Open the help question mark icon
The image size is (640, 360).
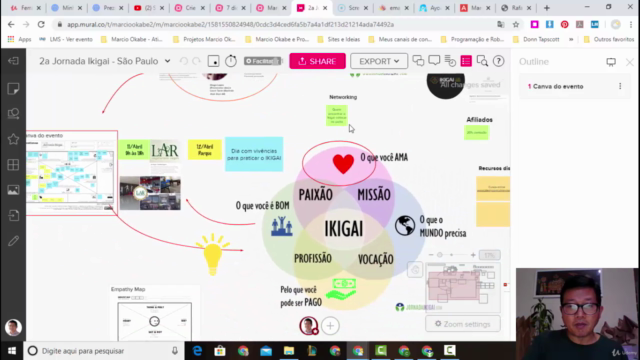point(498,61)
